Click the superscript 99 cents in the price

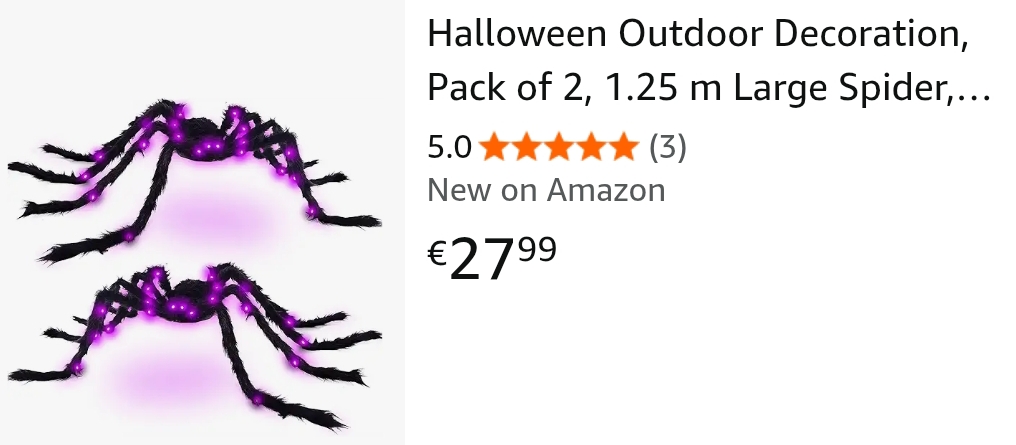[537, 249]
